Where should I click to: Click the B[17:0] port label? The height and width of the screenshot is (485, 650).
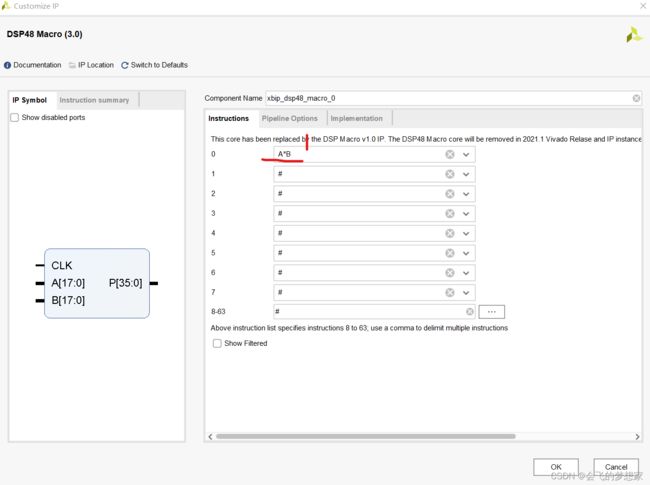68,301
